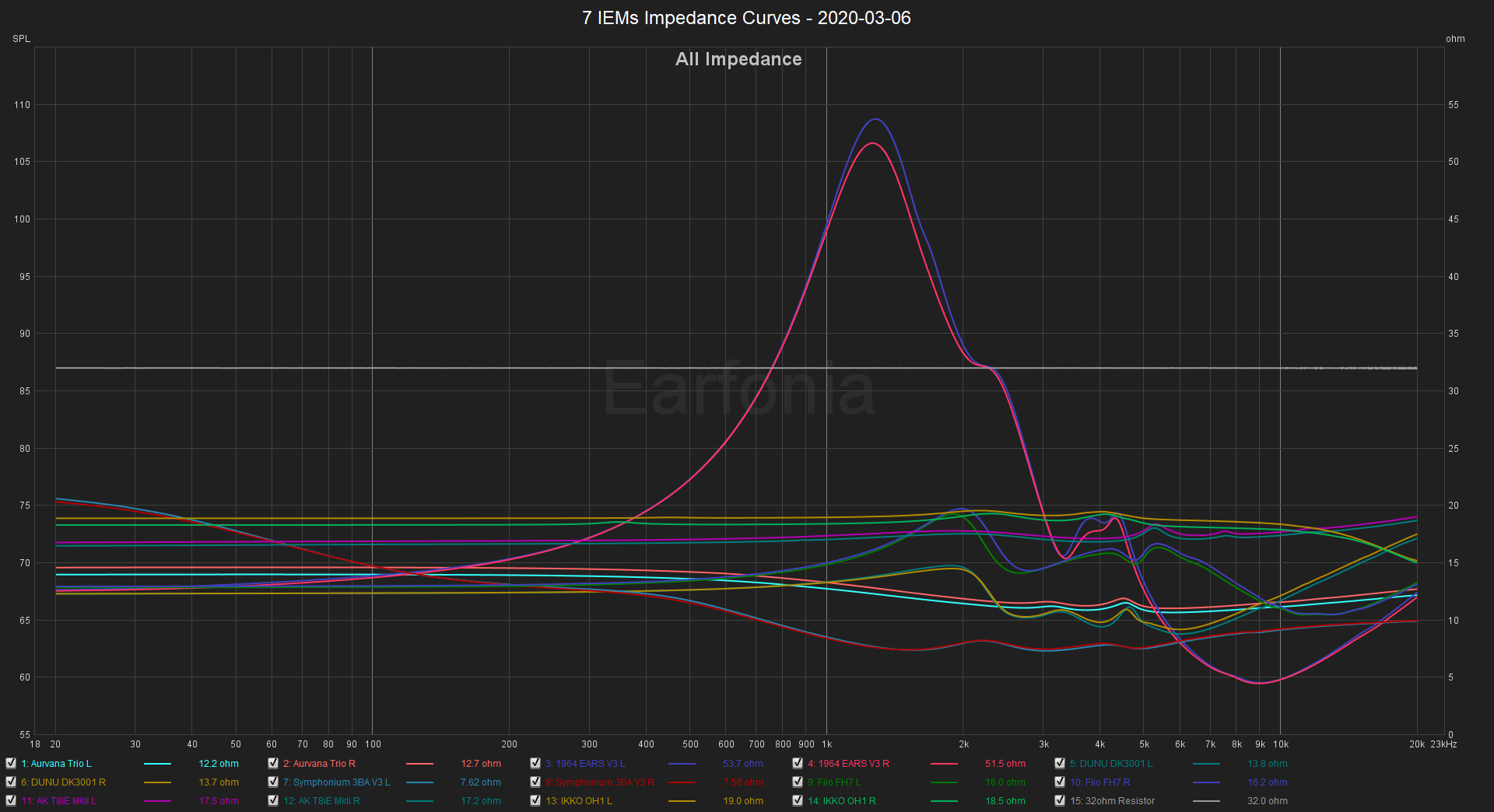
Task: Click the magenta line swatch for AK T8iE MkII L
Action: pyautogui.click(x=157, y=801)
